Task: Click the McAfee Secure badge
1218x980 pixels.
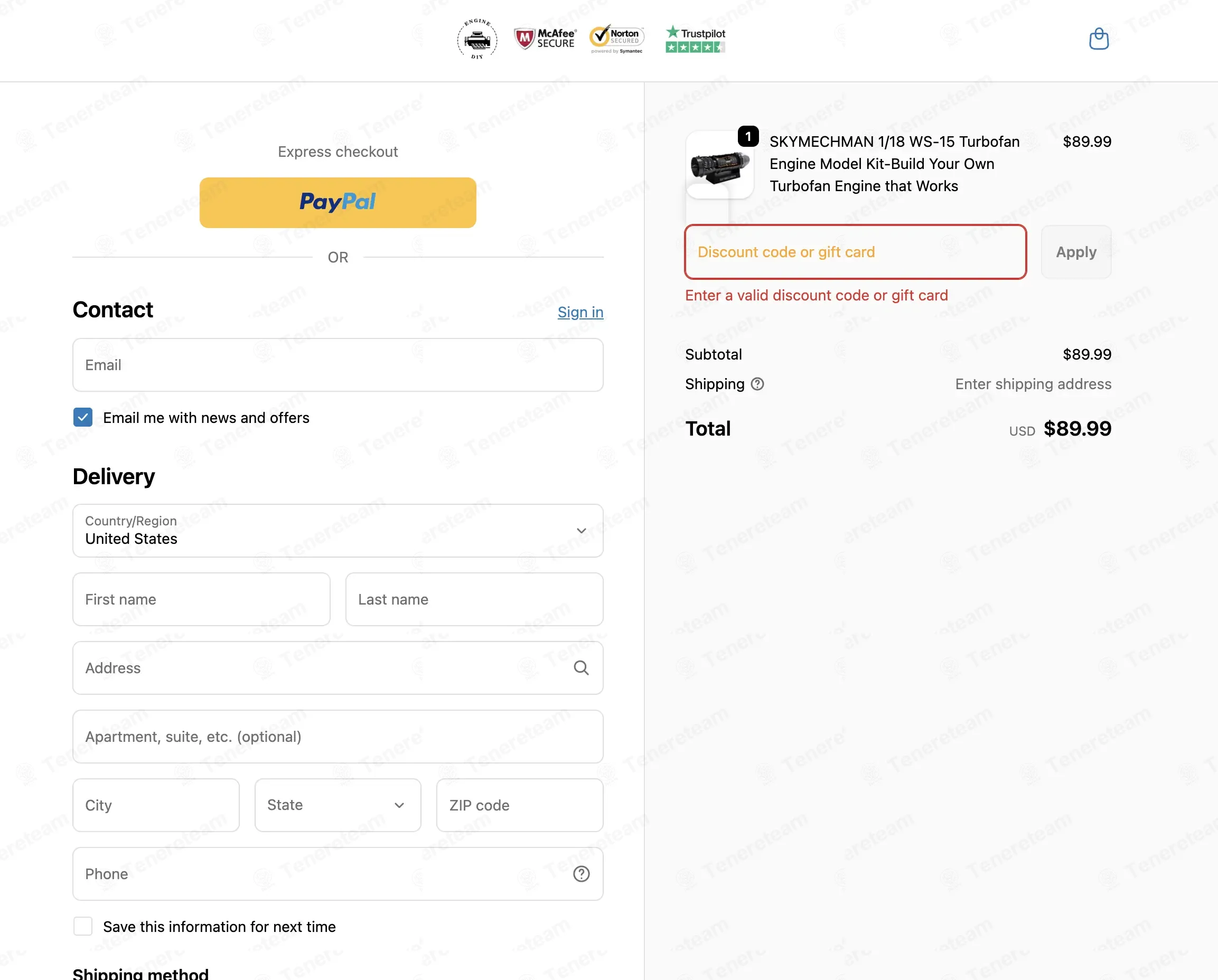Action: coord(545,39)
